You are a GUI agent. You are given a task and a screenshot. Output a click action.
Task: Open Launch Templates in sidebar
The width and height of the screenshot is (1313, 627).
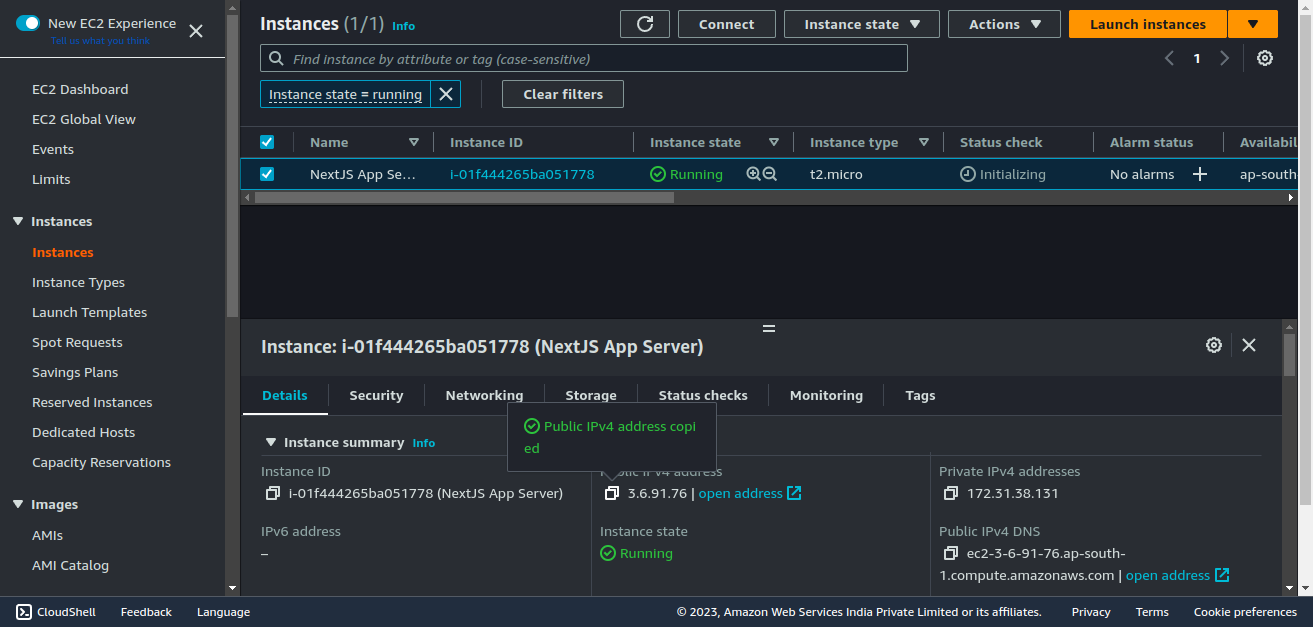point(89,312)
